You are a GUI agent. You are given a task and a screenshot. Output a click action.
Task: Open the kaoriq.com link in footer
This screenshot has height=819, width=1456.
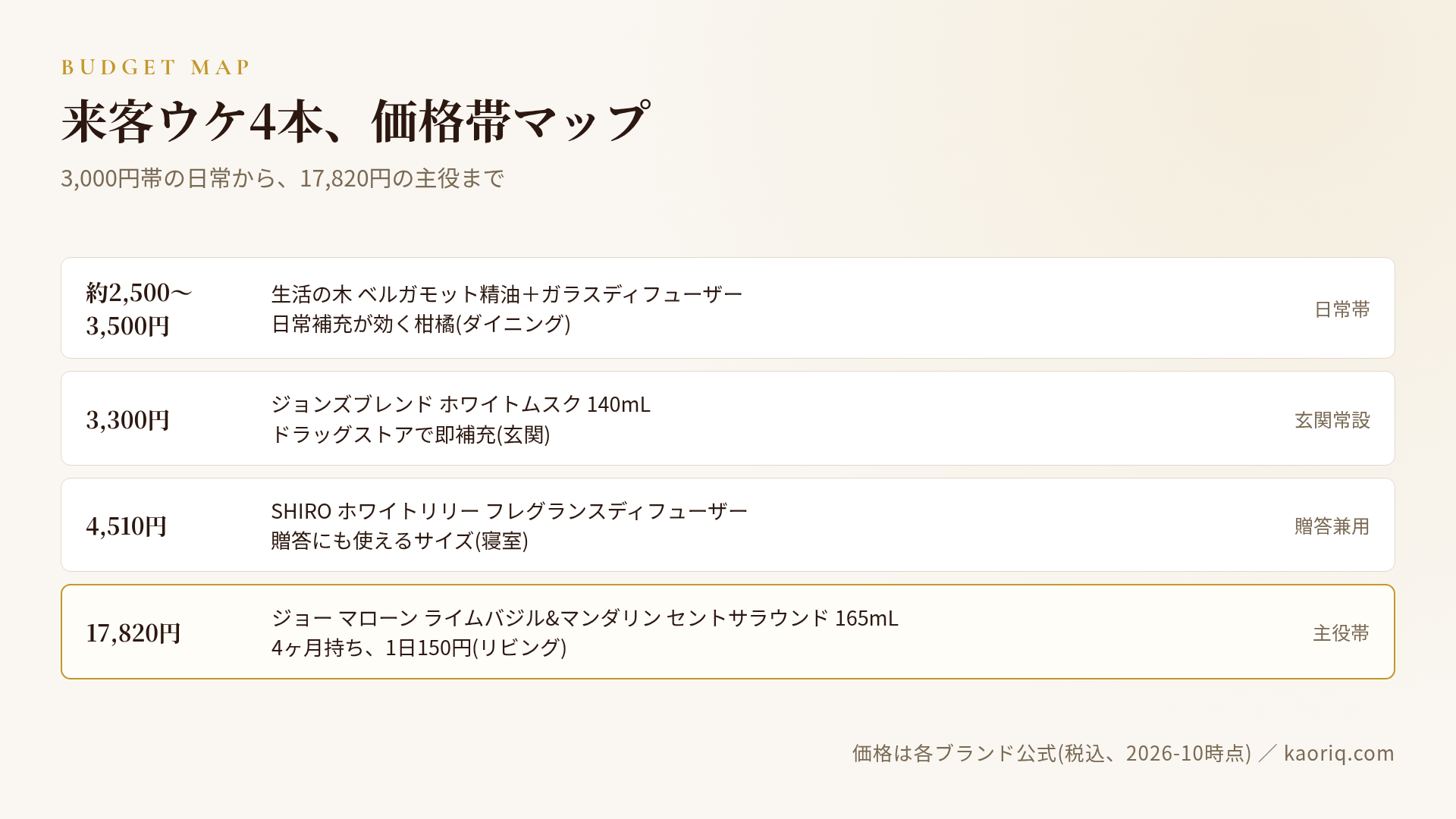1338,753
